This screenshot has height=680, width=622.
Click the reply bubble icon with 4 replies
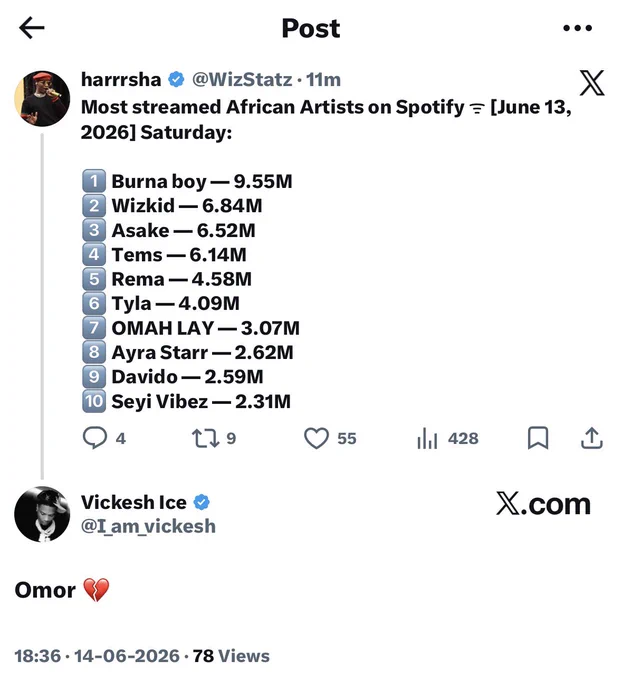[95, 438]
